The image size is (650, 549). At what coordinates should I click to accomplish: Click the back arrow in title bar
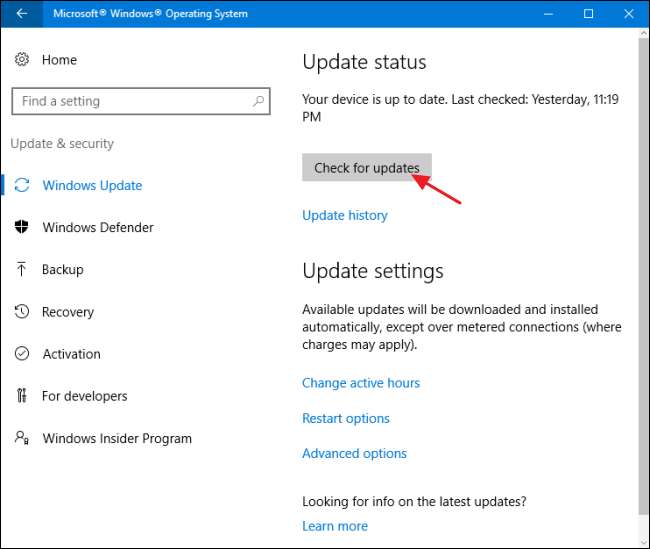click(x=22, y=14)
